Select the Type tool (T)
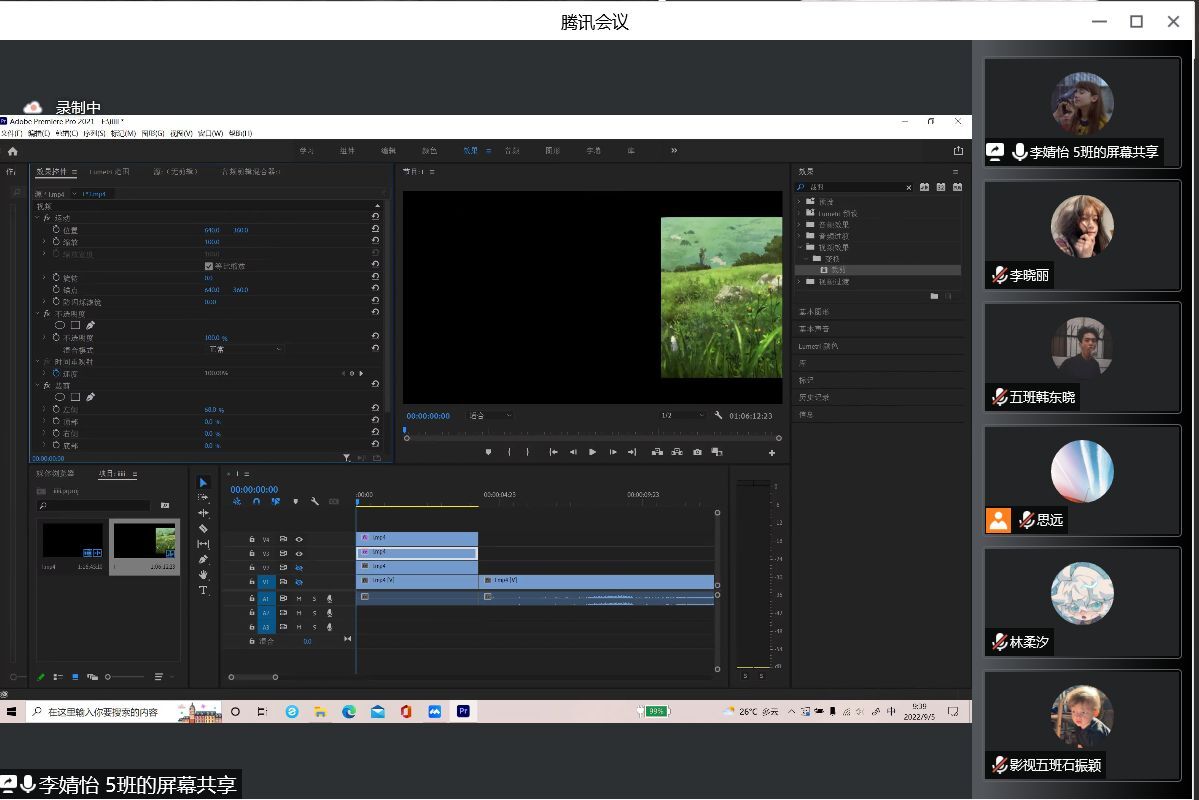The height and width of the screenshot is (800, 1199). [204, 591]
